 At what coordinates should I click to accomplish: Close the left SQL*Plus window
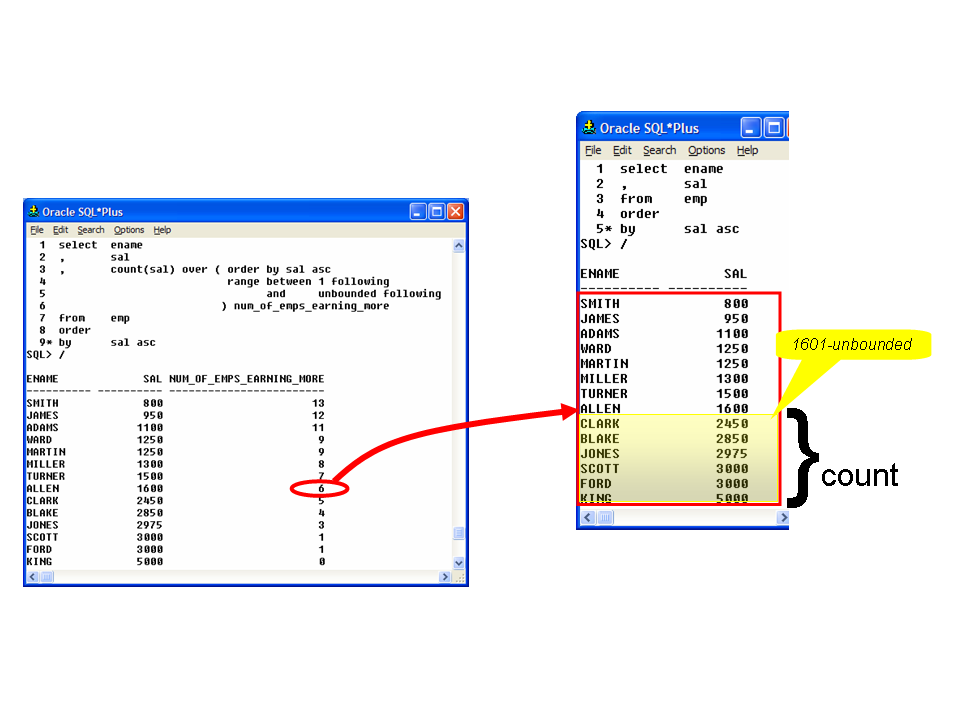pos(456,212)
